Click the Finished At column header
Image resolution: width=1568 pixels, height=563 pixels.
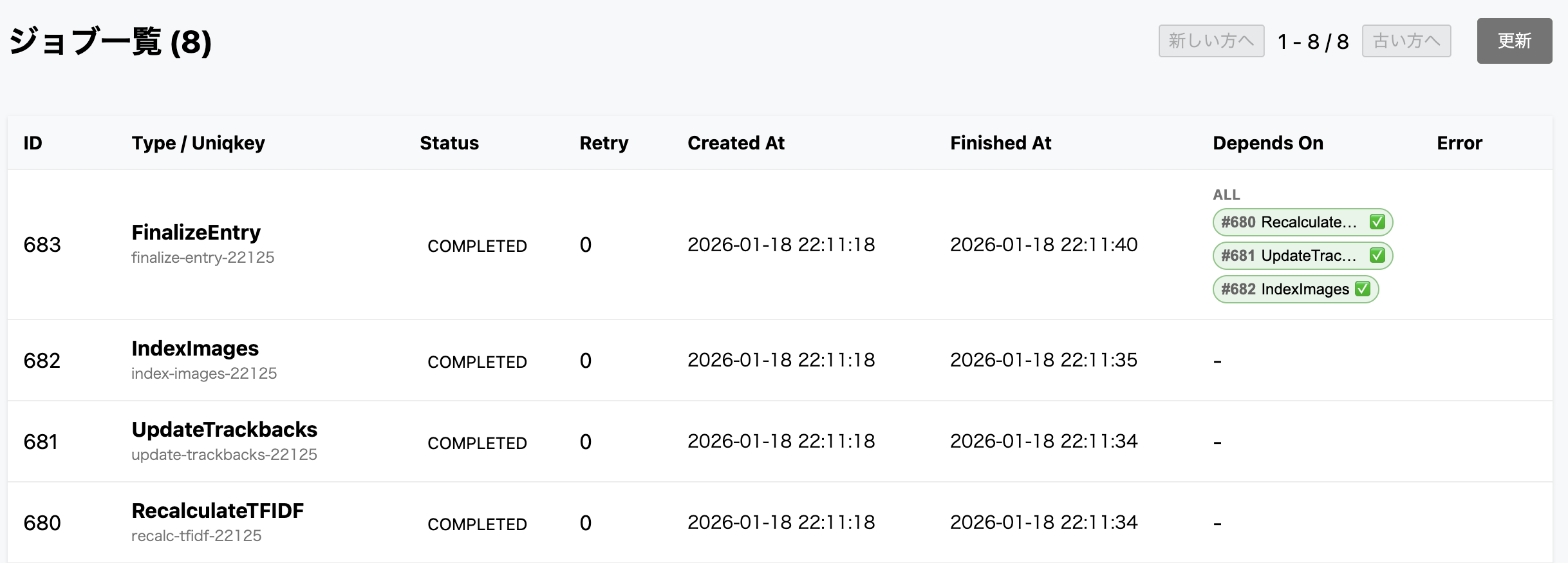click(x=1000, y=143)
